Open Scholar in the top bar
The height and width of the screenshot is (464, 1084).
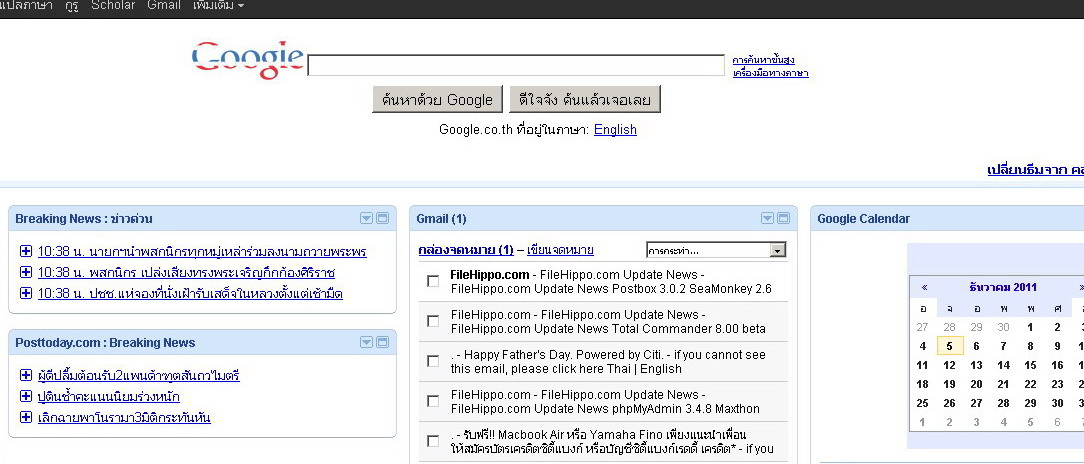(x=113, y=6)
